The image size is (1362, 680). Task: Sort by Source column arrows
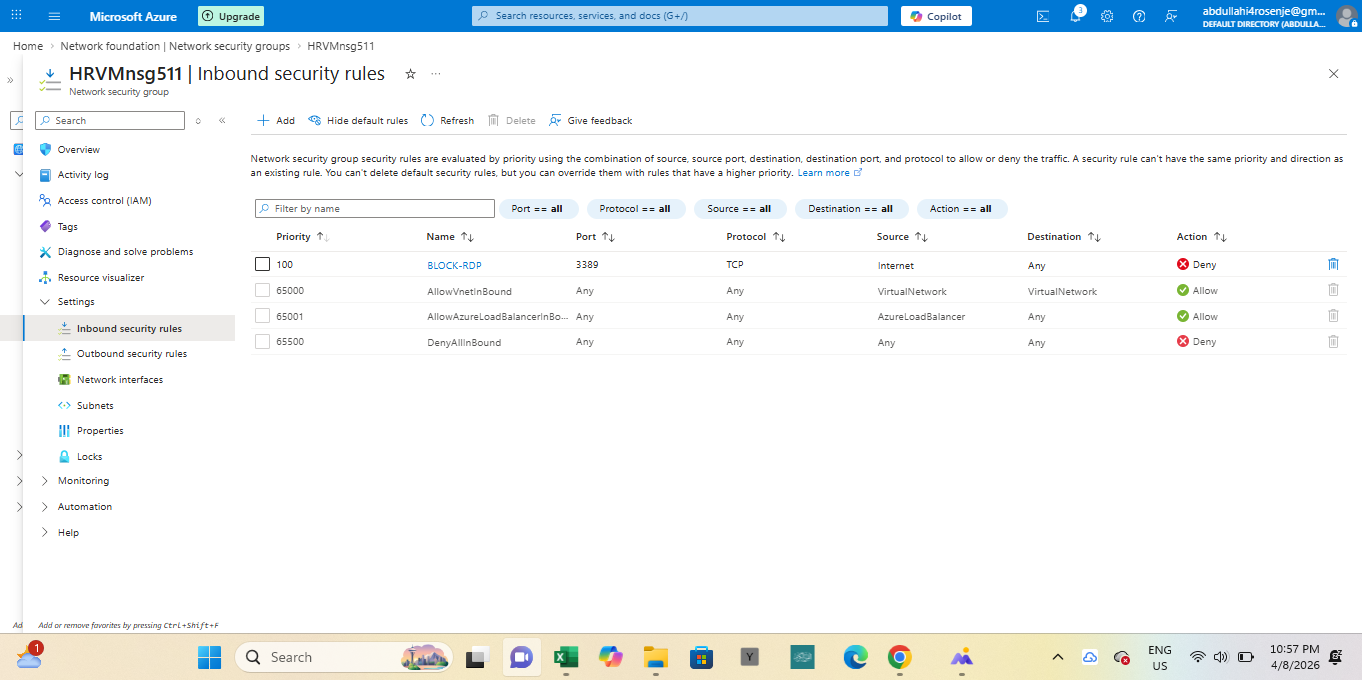922,237
